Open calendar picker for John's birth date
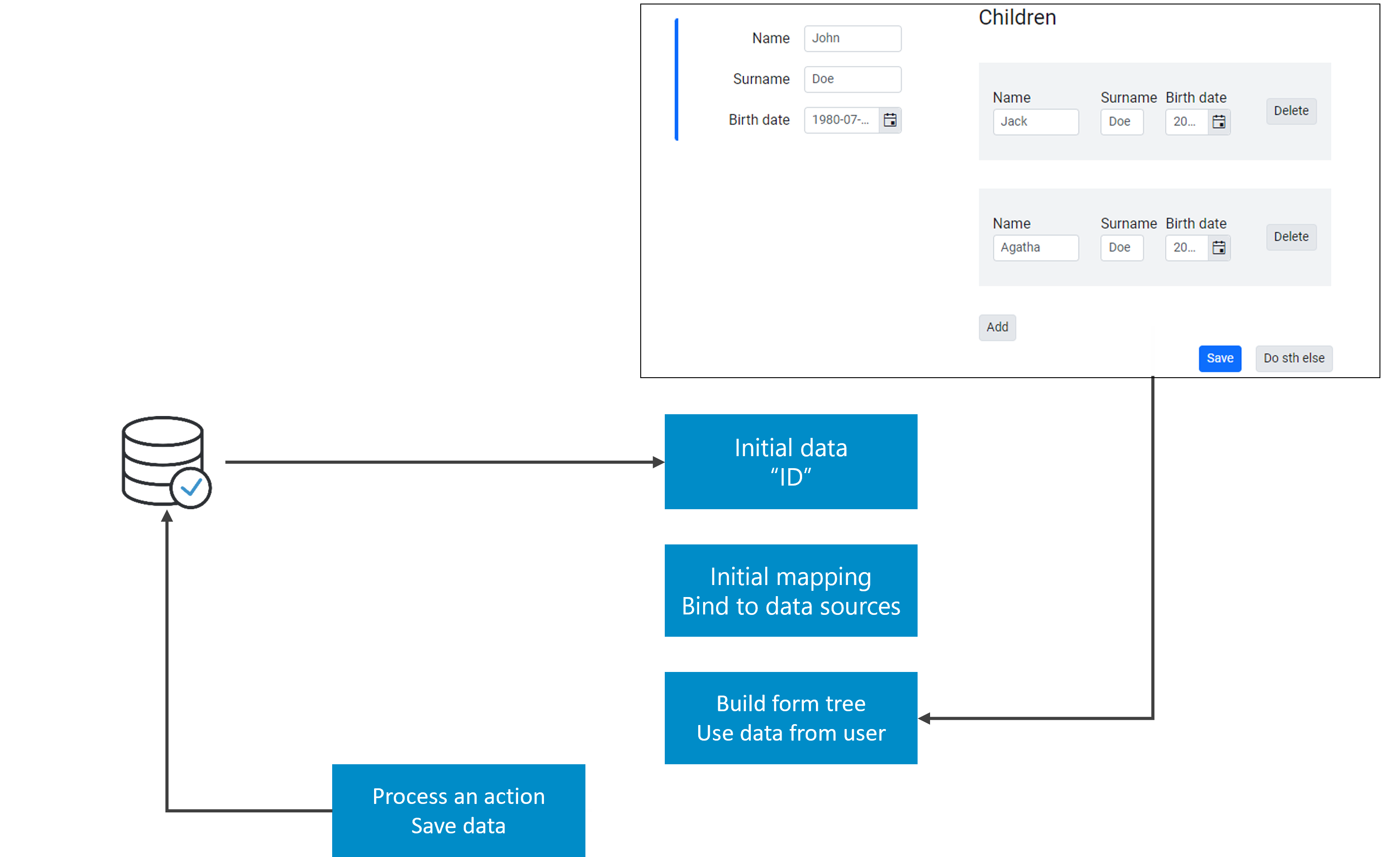The width and height of the screenshot is (1400, 857). tap(890, 120)
